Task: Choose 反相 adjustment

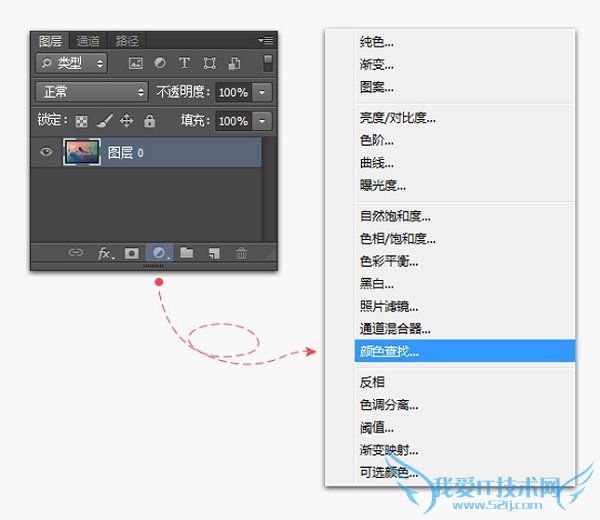Action: point(465,382)
